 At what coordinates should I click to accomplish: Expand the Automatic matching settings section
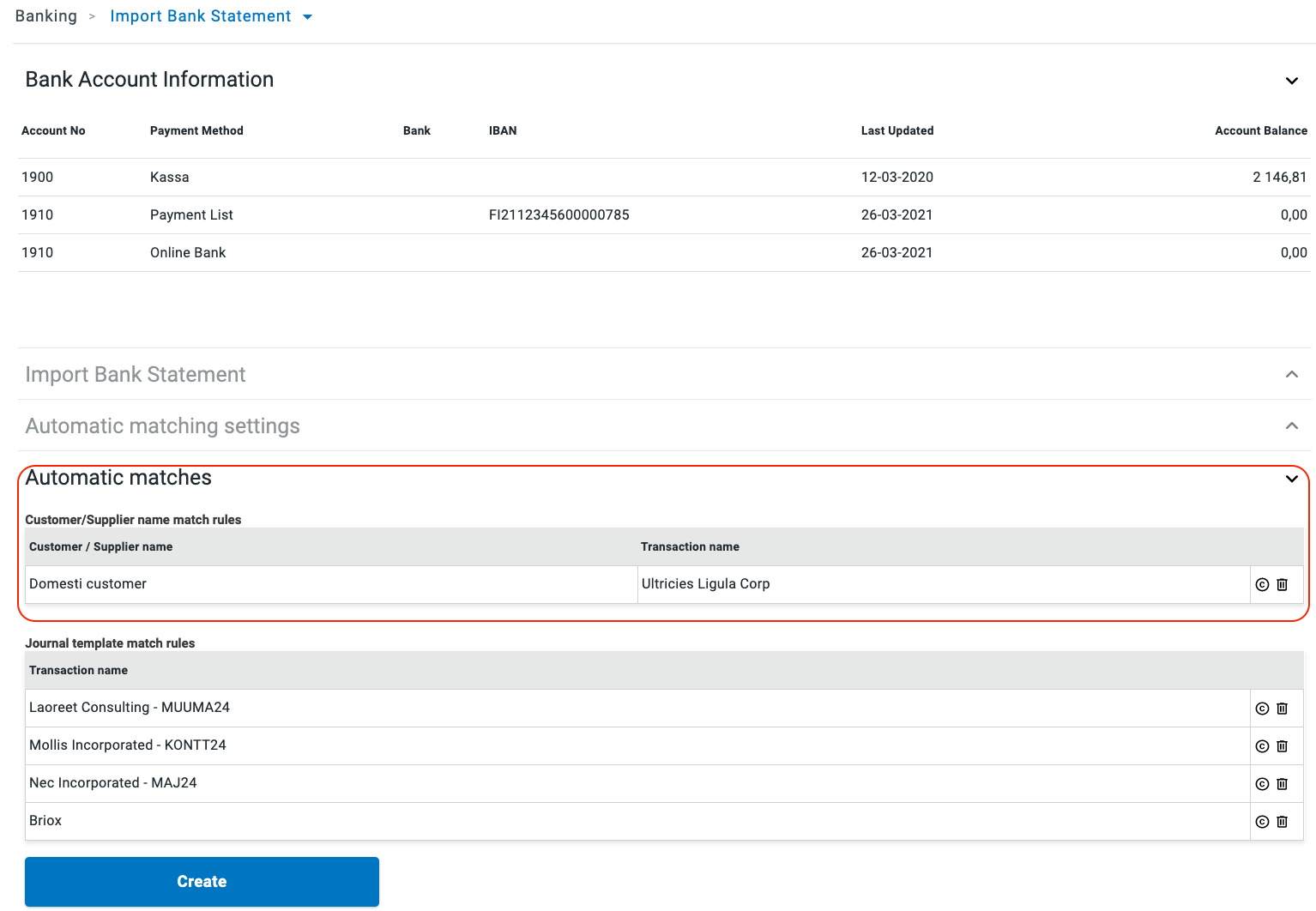[1291, 425]
